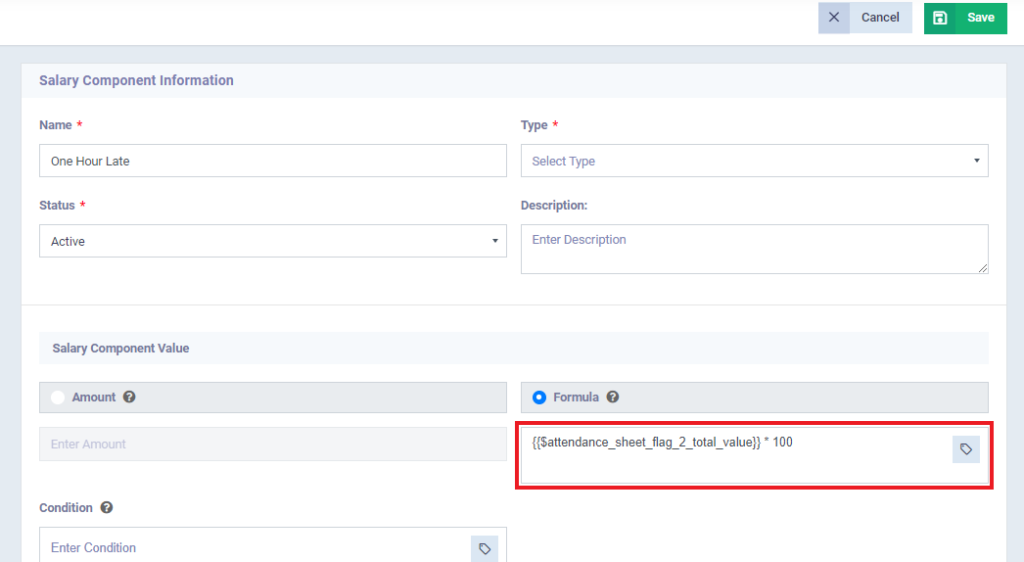Click the Salary Component Information heading

click(x=136, y=80)
